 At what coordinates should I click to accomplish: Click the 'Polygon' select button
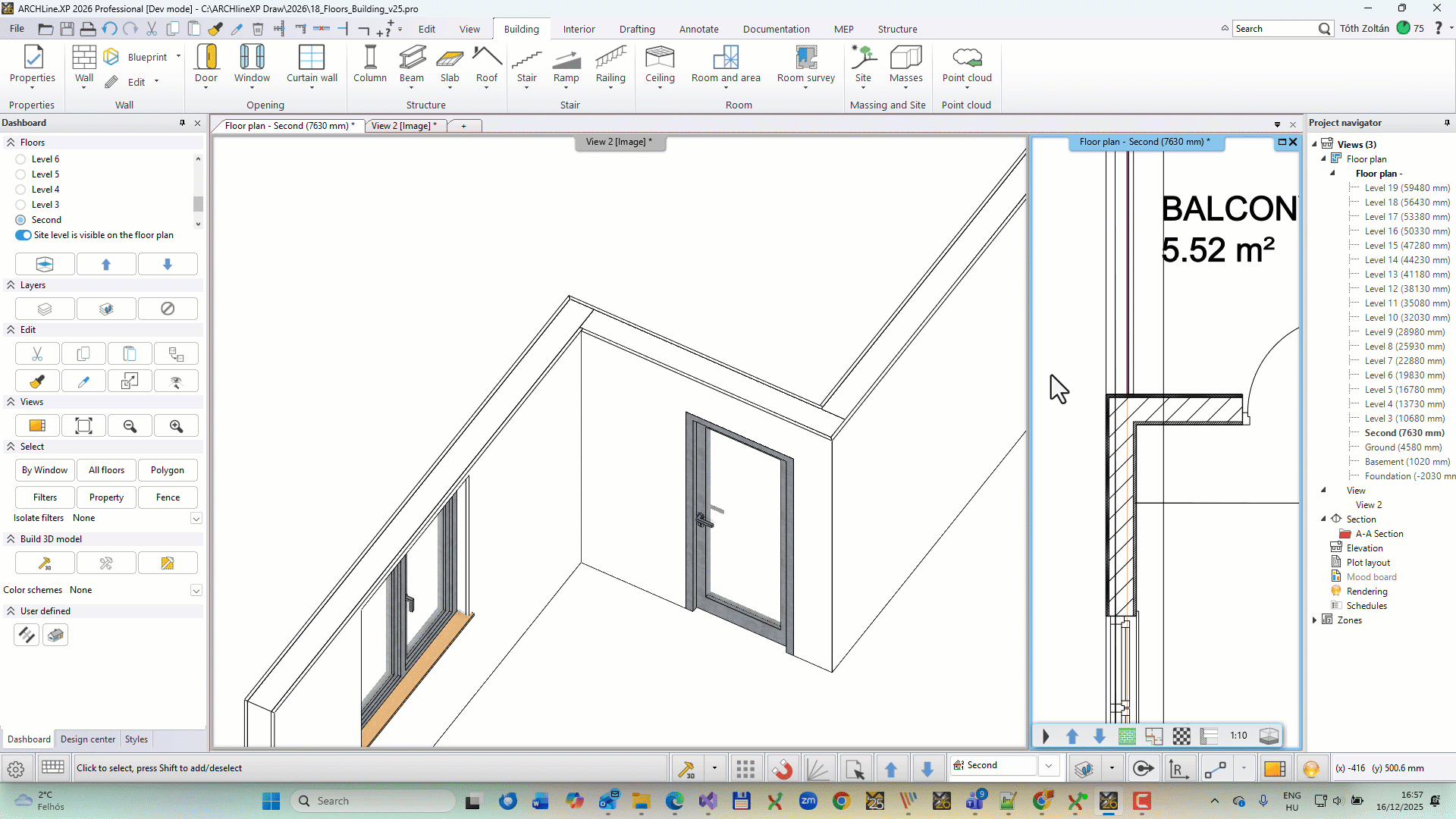(x=168, y=470)
